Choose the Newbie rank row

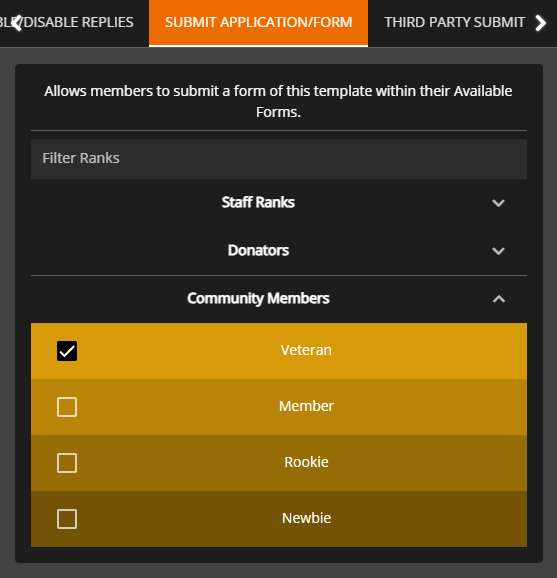[279, 519]
